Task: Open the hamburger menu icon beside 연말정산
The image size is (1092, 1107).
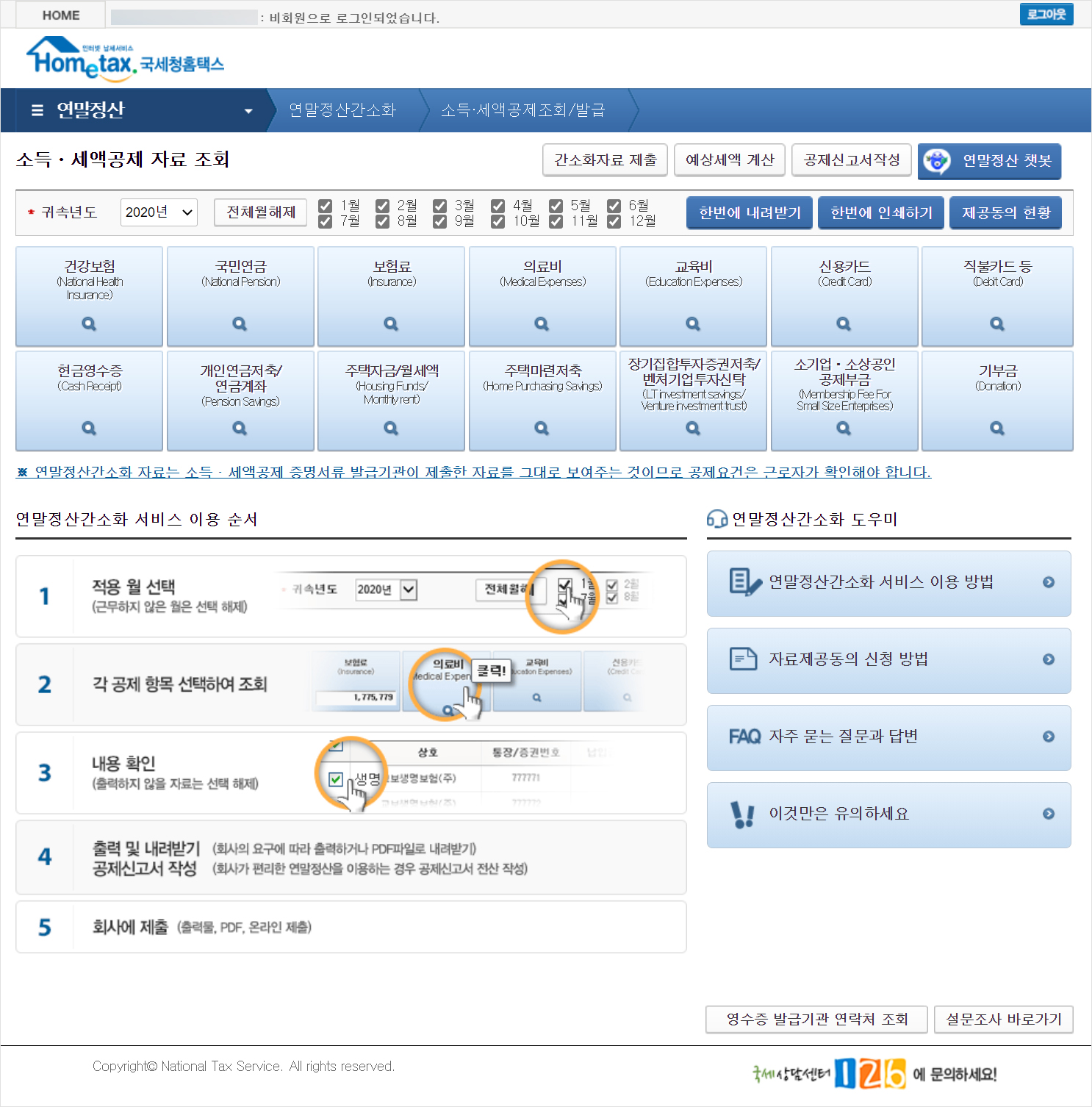Action: [x=37, y=110]
